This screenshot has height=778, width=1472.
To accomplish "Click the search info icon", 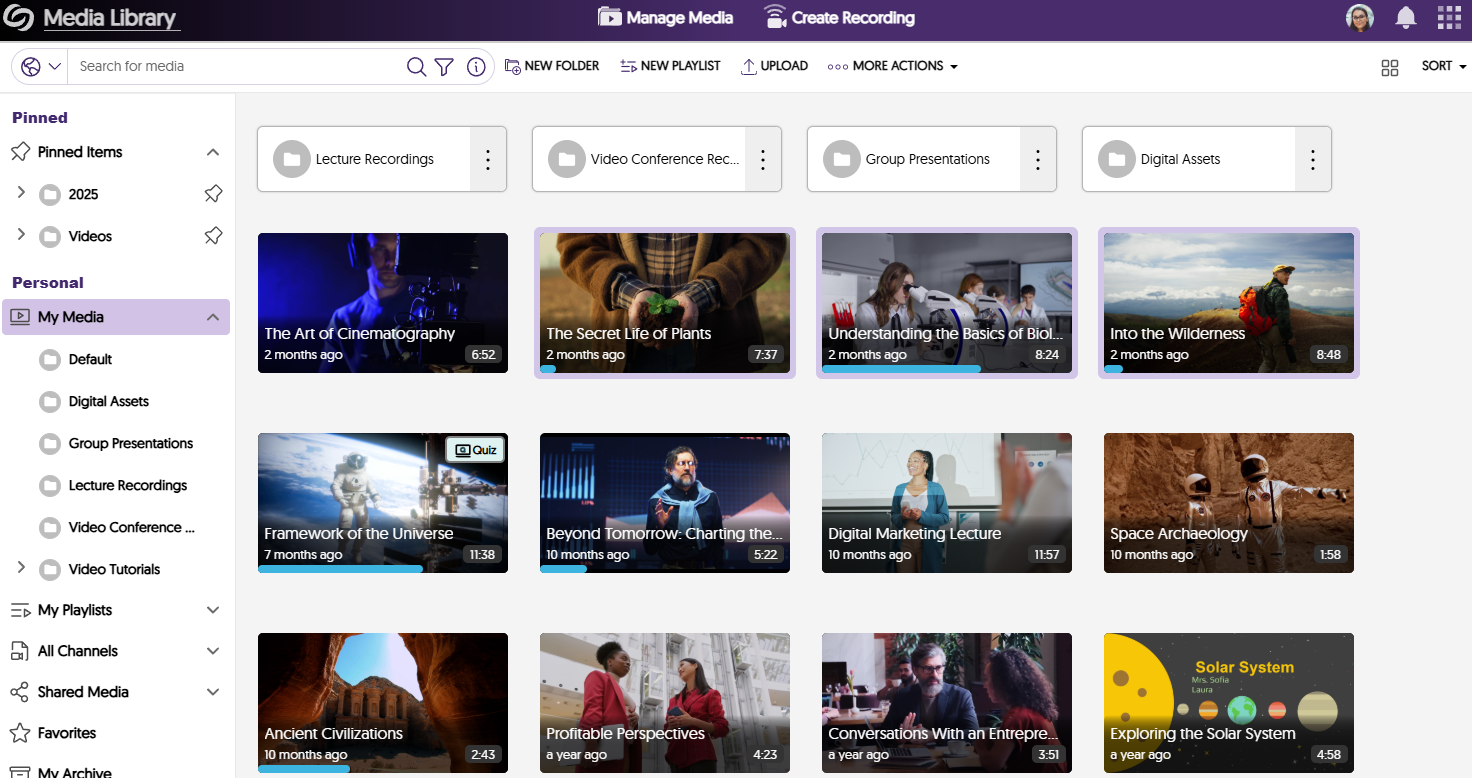I will point(476,67).
